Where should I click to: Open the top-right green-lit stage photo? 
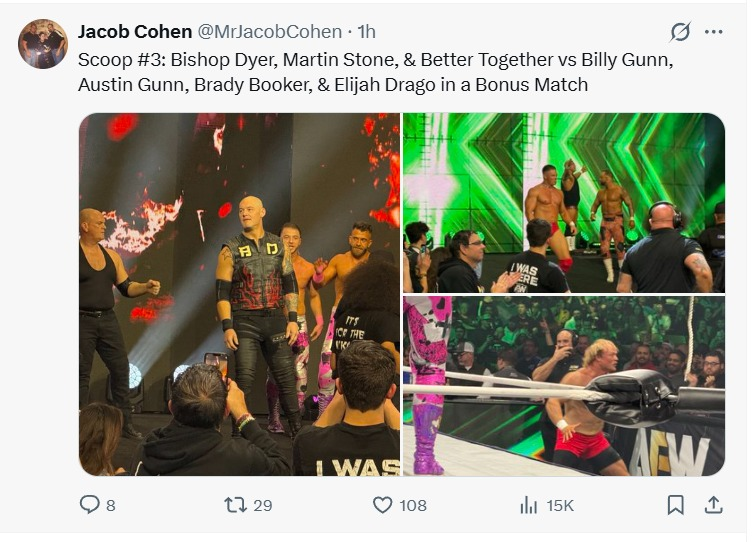[x=564, y=202]
